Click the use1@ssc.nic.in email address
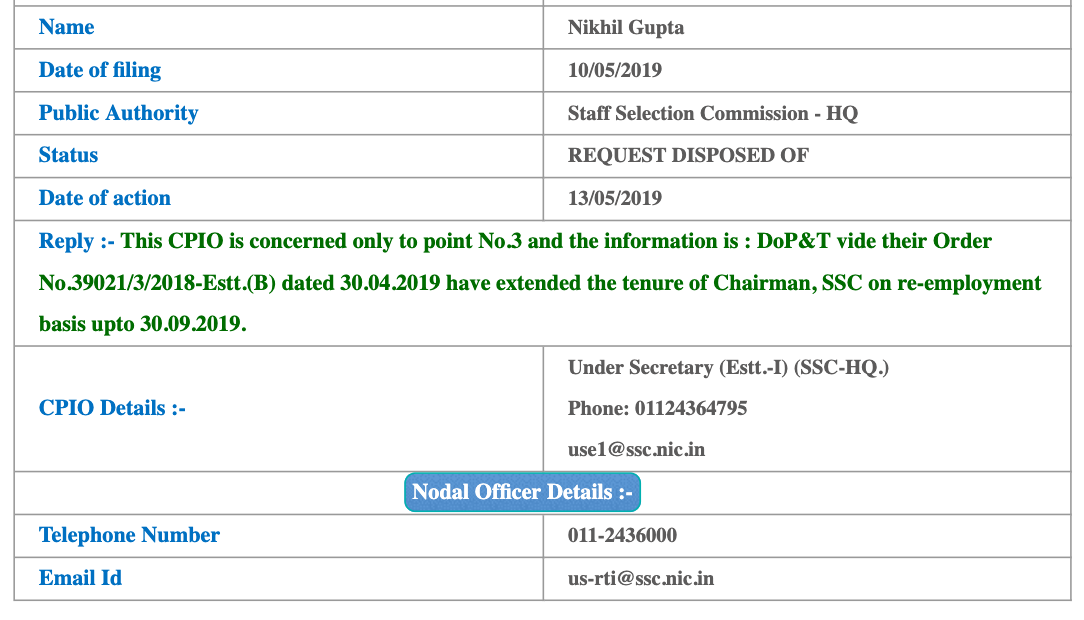This screenshot has height=620, width=1084. [636, 449]
